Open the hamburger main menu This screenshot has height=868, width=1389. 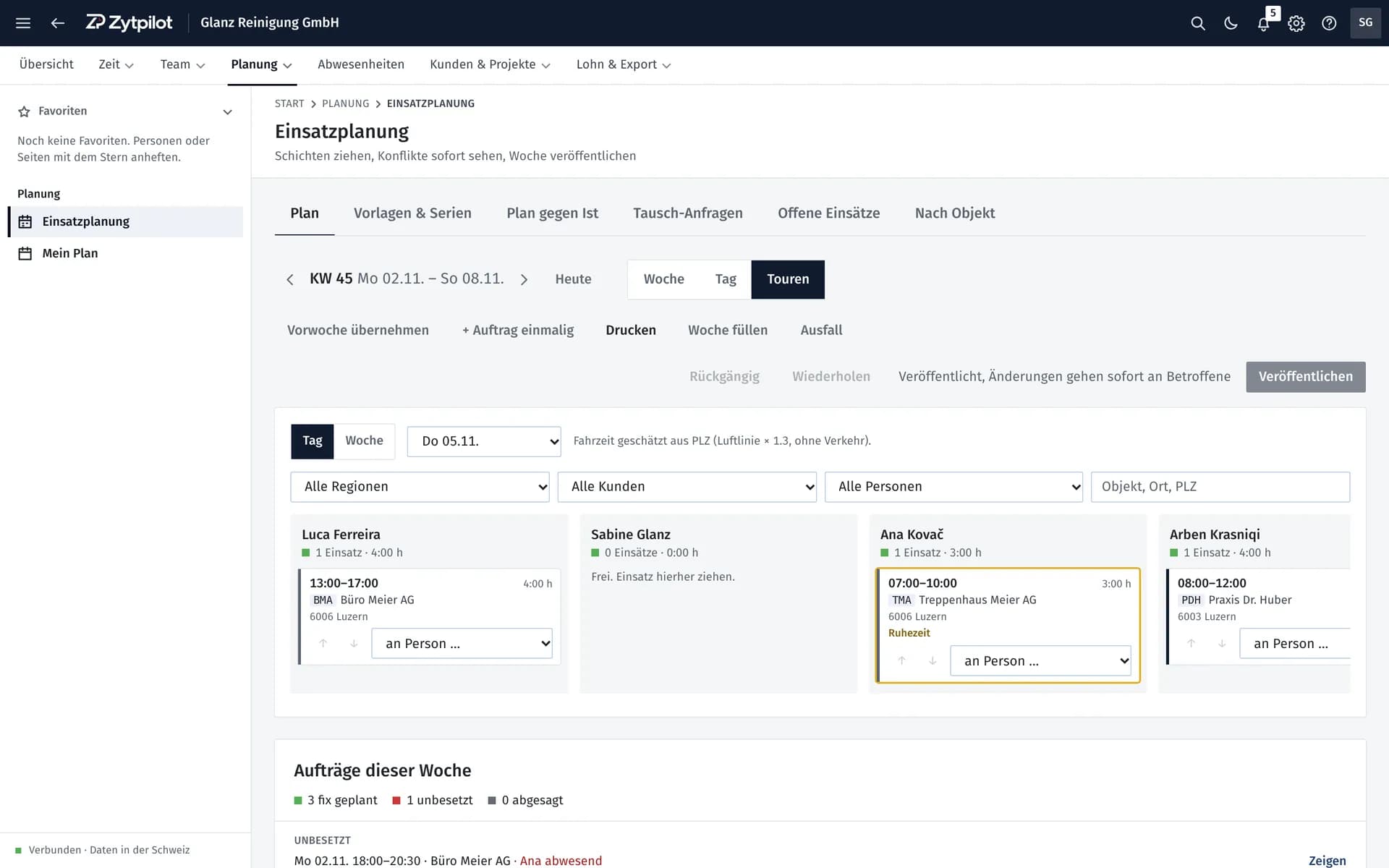pos(23,23)
